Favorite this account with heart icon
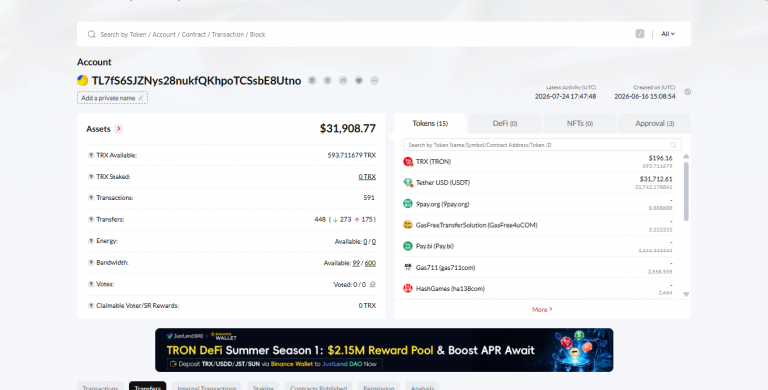This screenshot has height=390, width=768. (x=359, y=80)
